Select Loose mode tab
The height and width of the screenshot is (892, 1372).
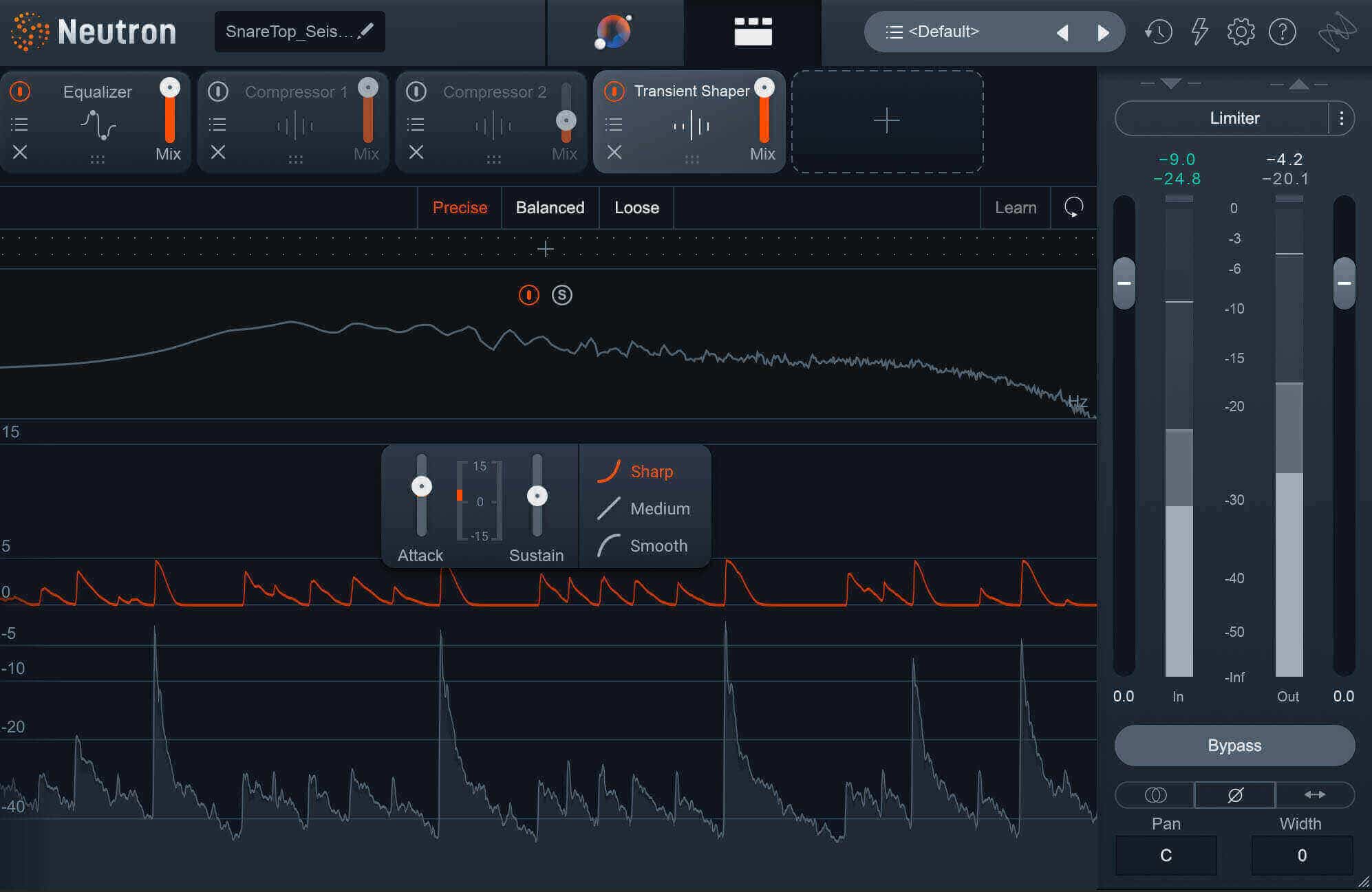pos(636,207)
